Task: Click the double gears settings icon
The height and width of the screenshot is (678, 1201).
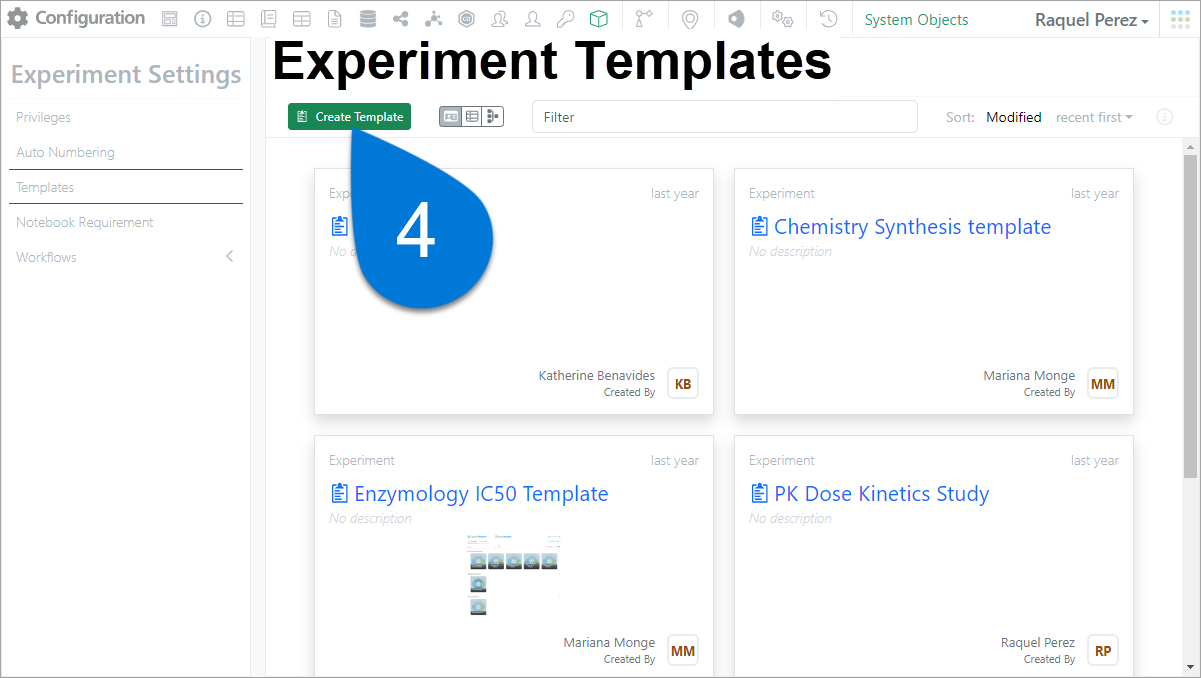Action: (782, 19)
